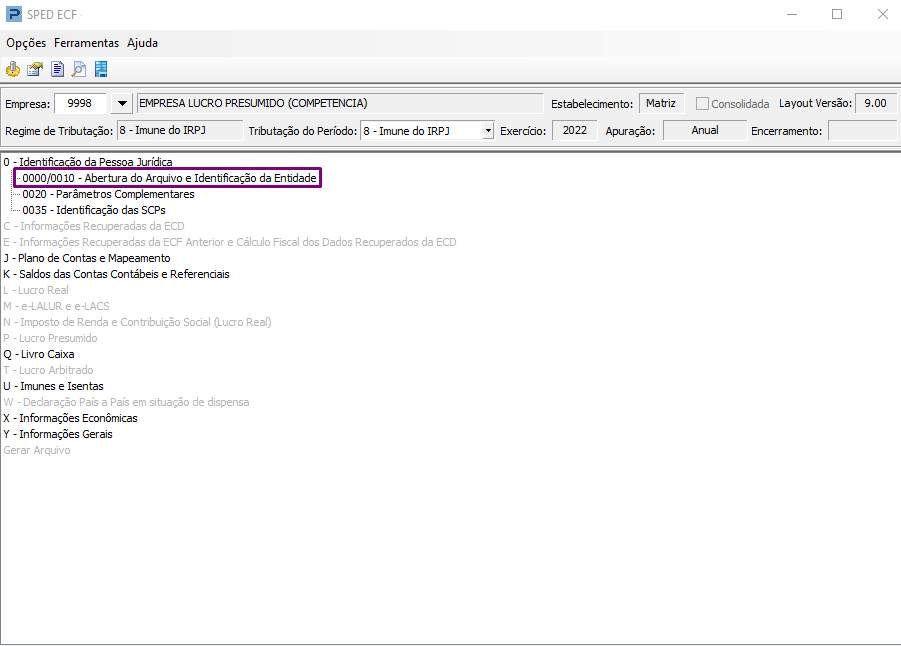The height and width of the screenshot is (646, 901).
Task: Open the Opções menu
Action: point(26,43)
